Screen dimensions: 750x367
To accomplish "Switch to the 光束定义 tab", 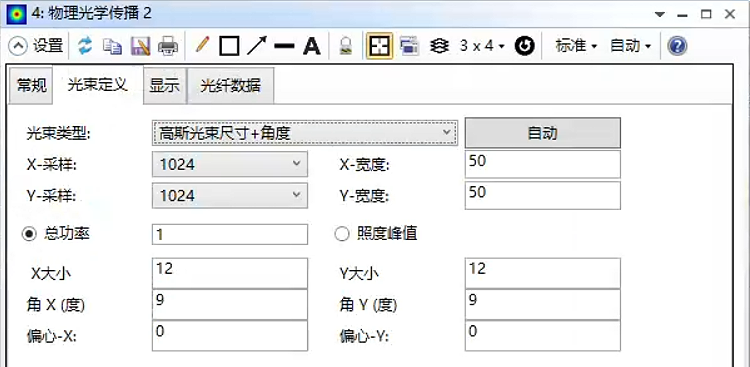I will [98, 85].
